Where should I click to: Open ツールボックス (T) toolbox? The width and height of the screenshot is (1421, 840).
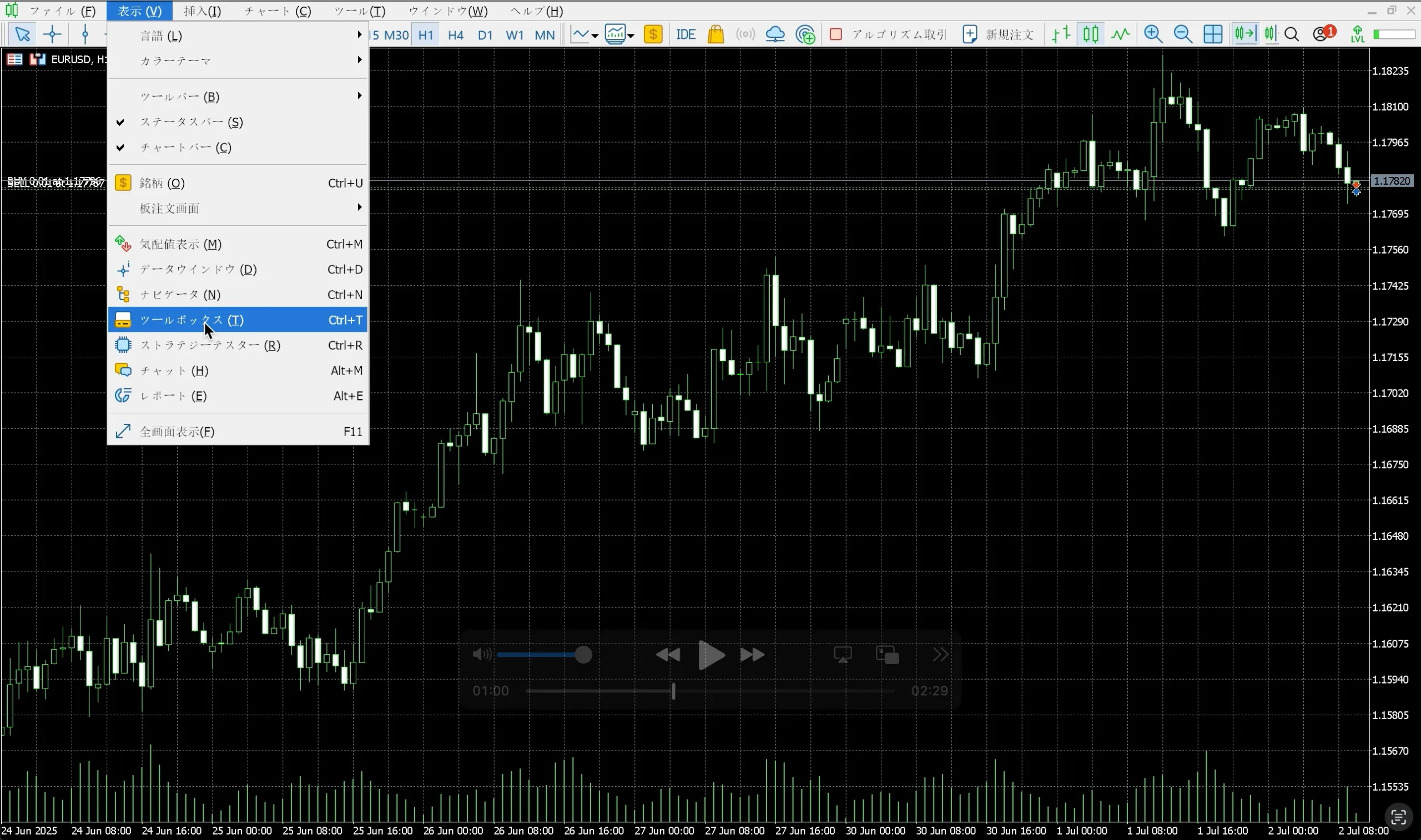(x=238, y=320)
